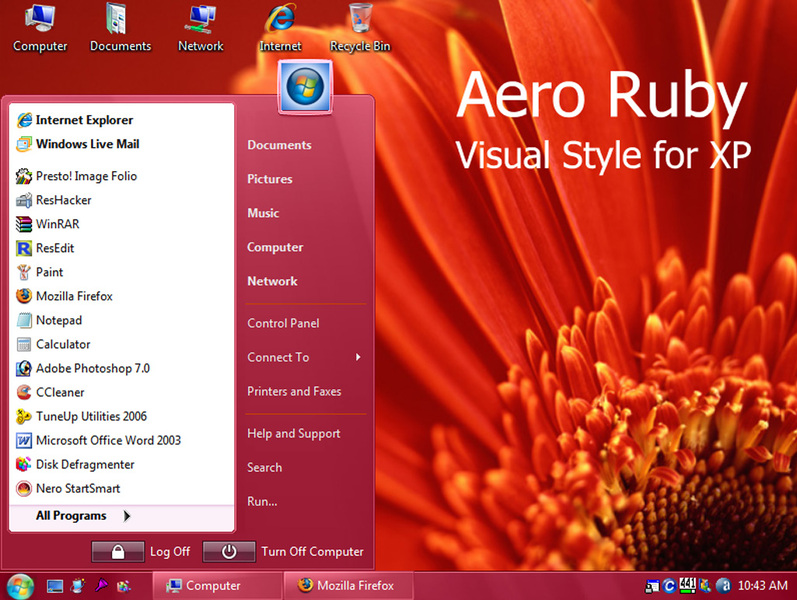Click the Mozilla Firefox icon in Start menu
Viewport: 797px width, 600px height.
click(23, 296)
